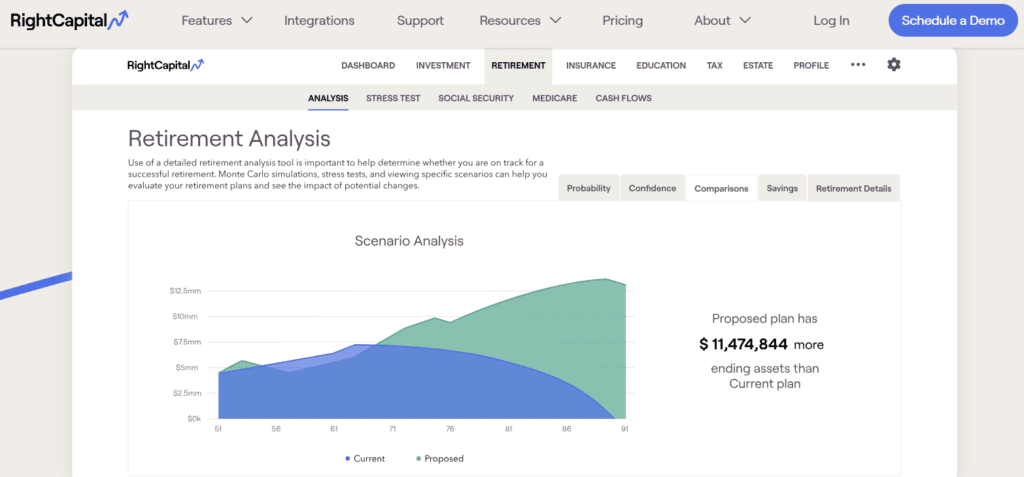Click age 51 on the chart axis
The width and height of the screenshot is (1024, 477).
[219, 429]
